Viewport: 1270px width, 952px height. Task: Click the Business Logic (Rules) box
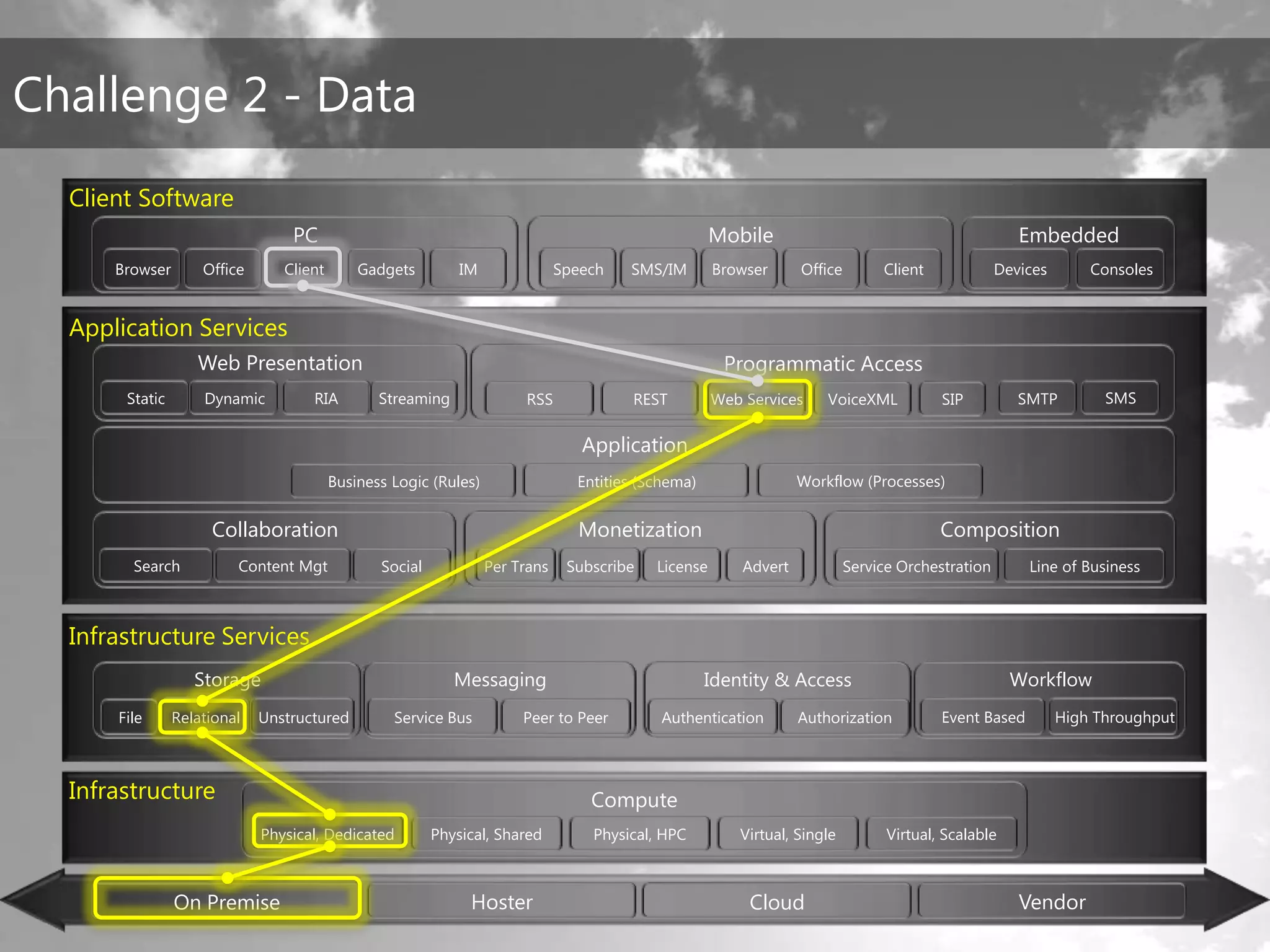403,482
